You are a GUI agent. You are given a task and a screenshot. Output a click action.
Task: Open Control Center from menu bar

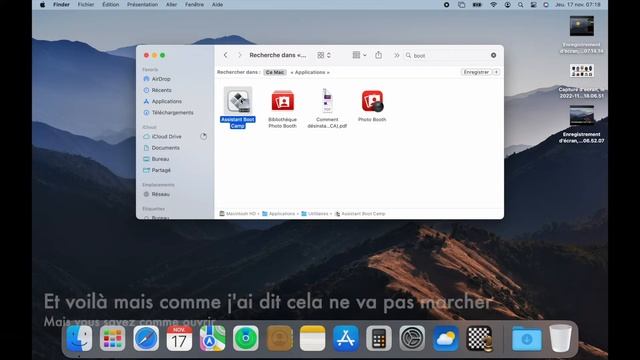(533, 4)
